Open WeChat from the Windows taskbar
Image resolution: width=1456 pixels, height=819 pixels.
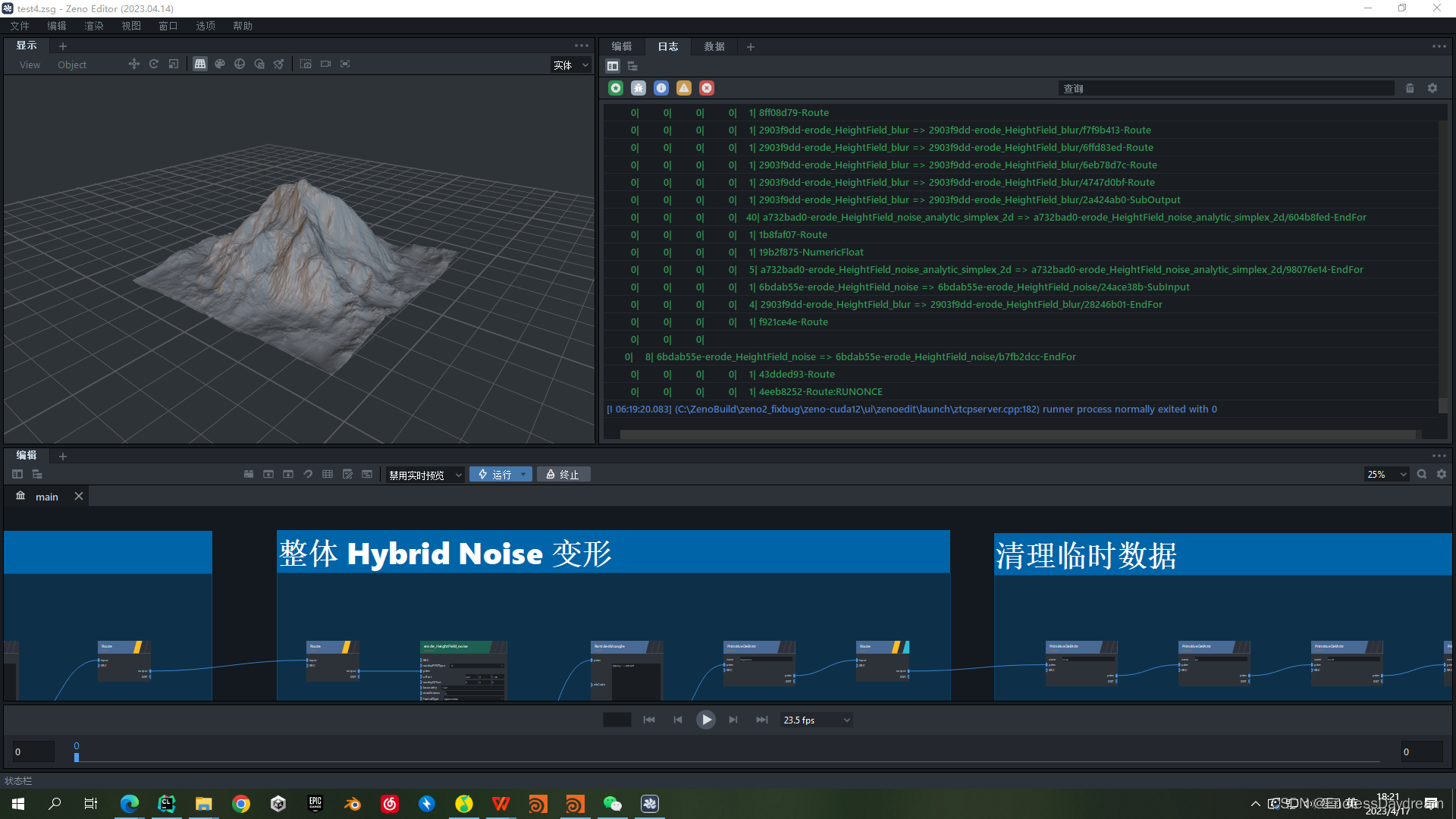[612, 804]
